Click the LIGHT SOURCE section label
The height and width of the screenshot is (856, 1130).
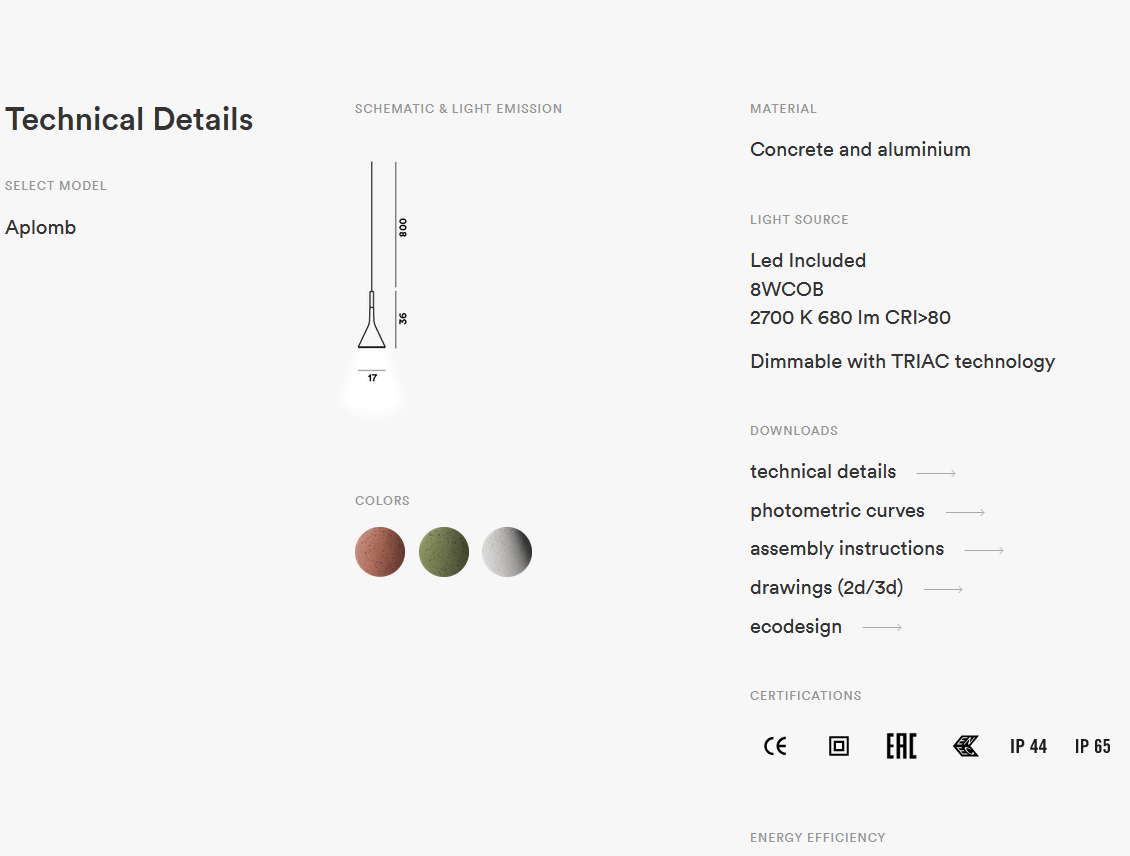pos(799,220)
